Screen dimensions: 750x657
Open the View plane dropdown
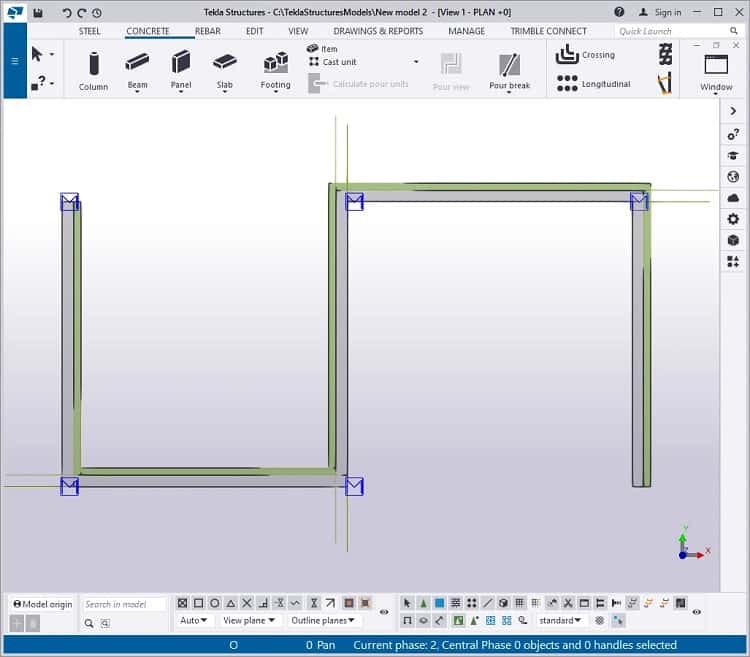pos(249,621)
